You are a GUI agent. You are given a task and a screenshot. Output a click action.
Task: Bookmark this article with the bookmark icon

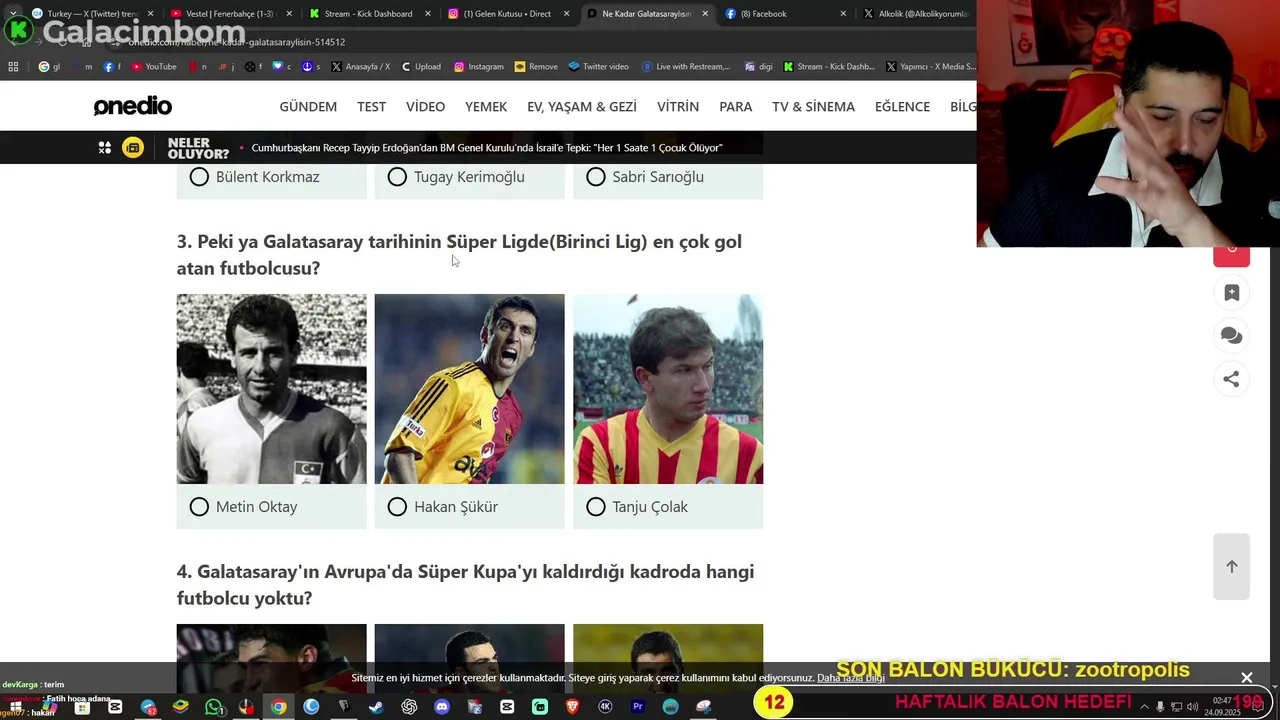coord(1232,293)
